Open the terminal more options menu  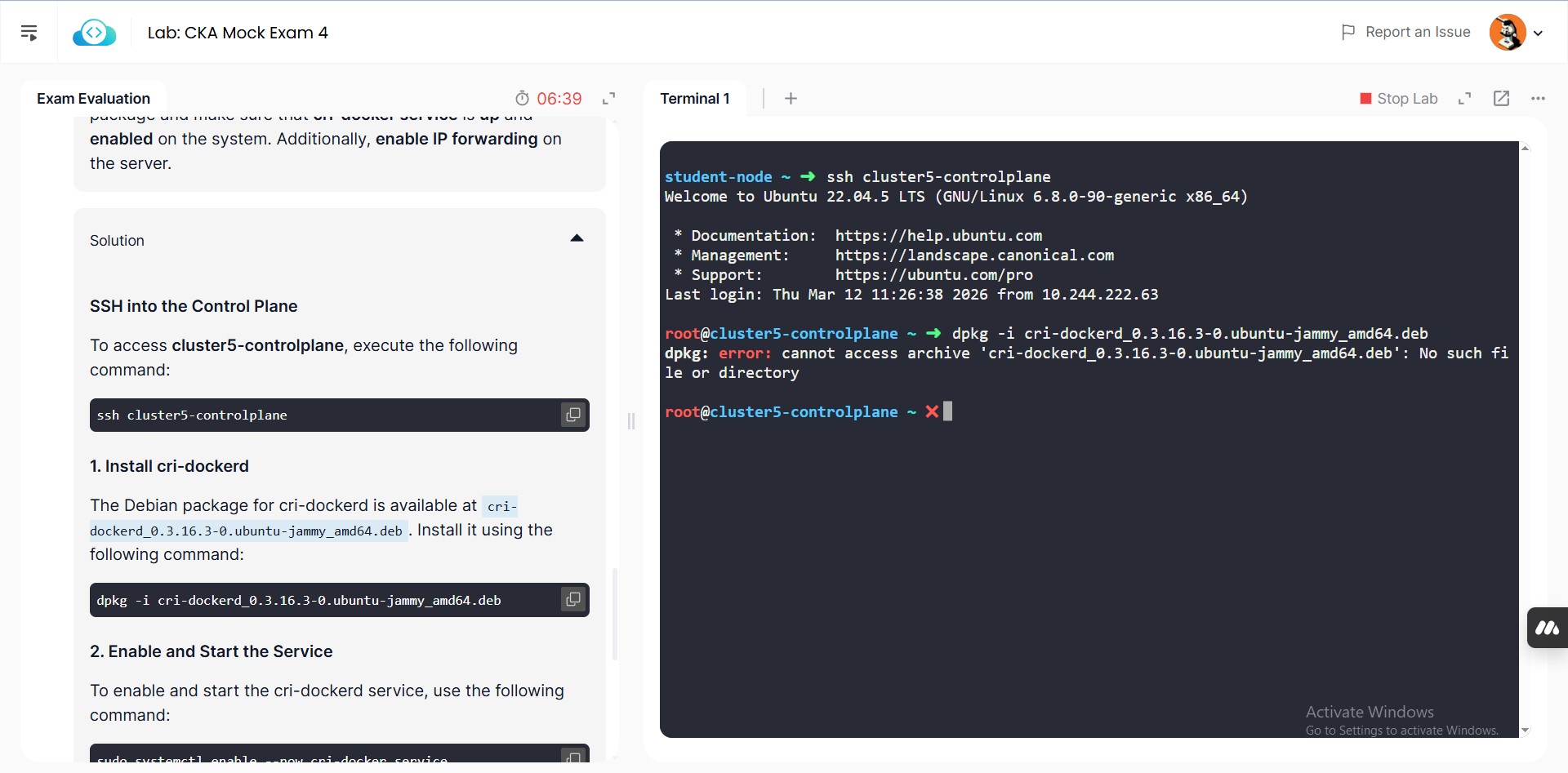(x=1538, y=99)
